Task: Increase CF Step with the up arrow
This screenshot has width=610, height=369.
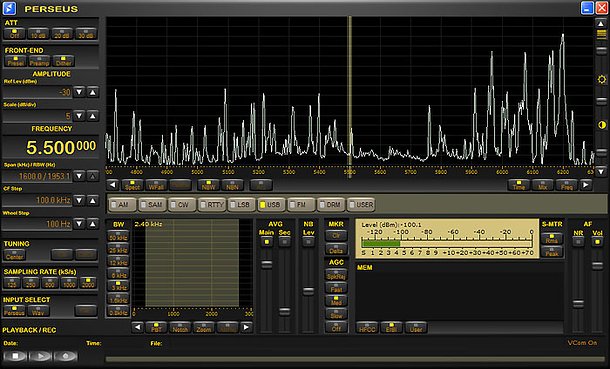Action: pos(93,200)
